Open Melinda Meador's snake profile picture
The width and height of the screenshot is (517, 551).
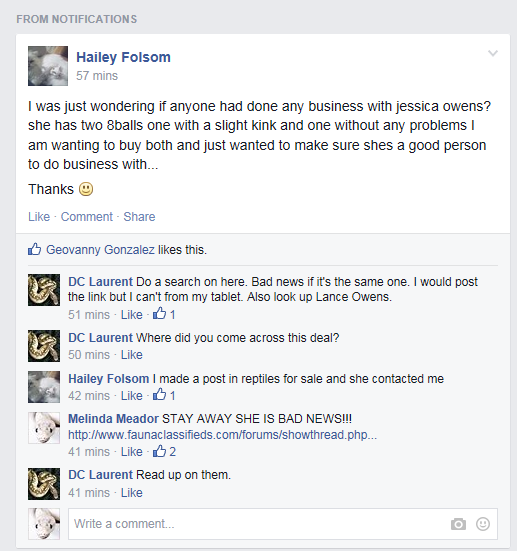44,428
